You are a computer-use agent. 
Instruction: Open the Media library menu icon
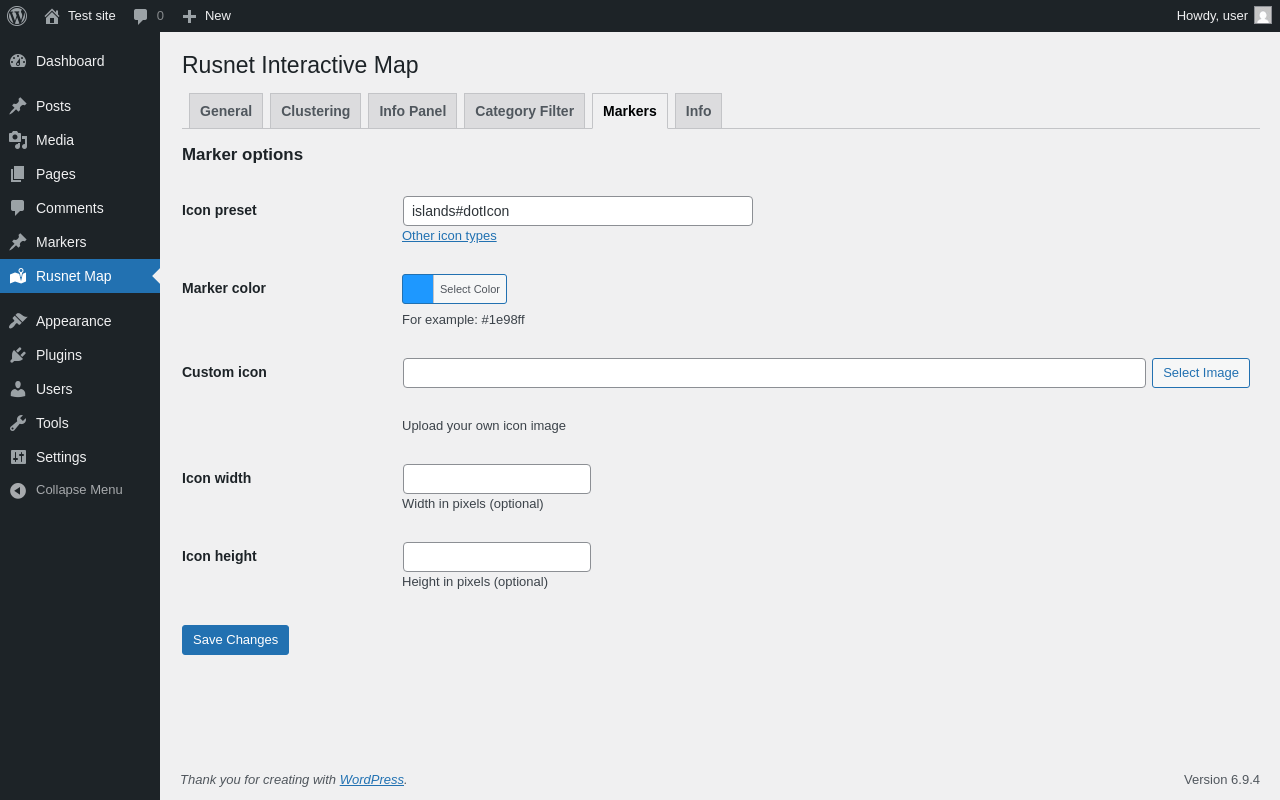click(18, 140)
